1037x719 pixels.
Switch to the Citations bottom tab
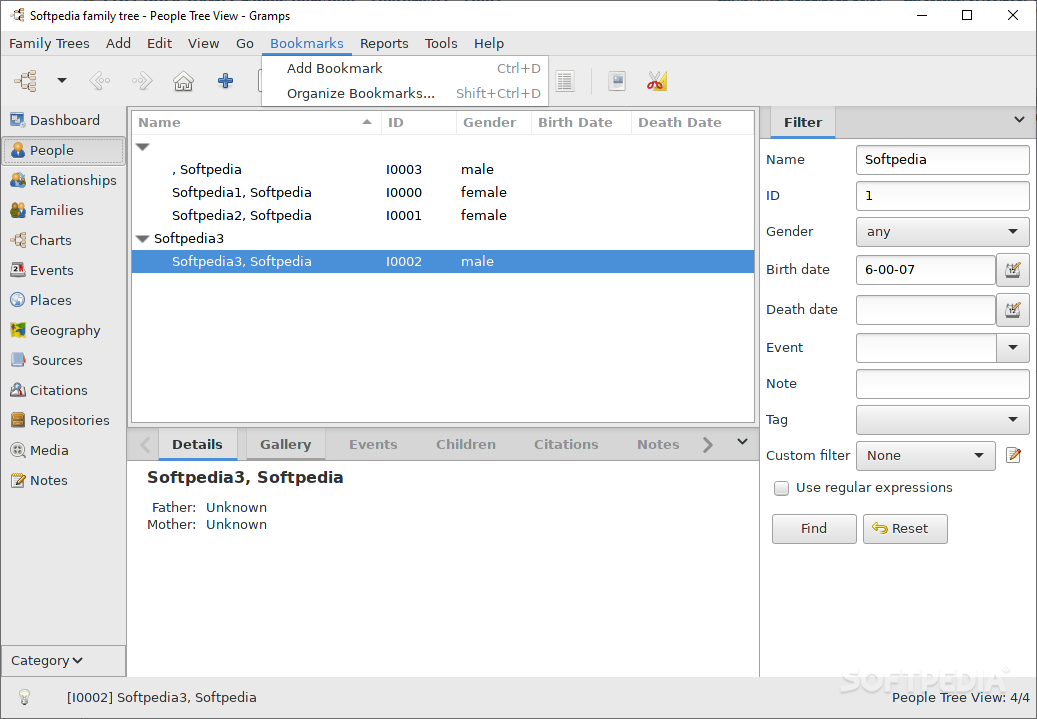[566, 444]
